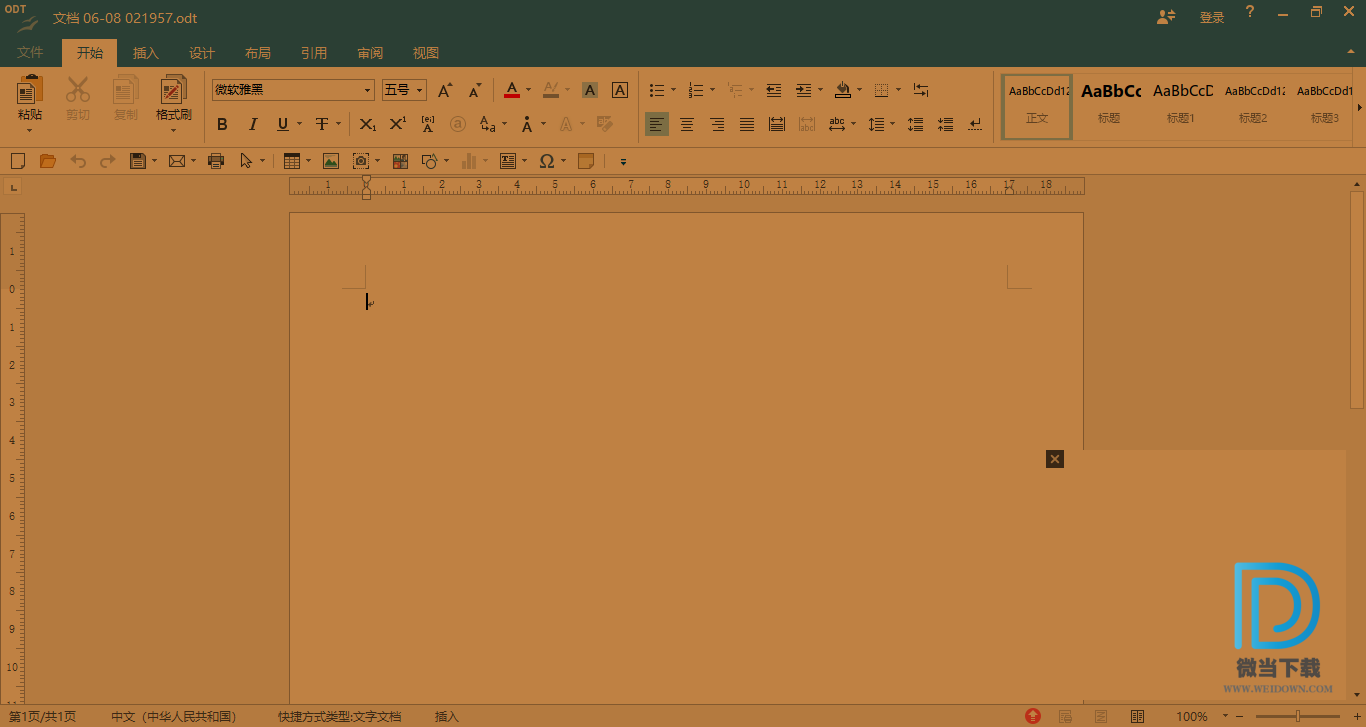Image resolution: width=1366 pixels, height=727 pixels.
Task: Click the red upload arrow status icon
Action: (x=1033, y=716)
